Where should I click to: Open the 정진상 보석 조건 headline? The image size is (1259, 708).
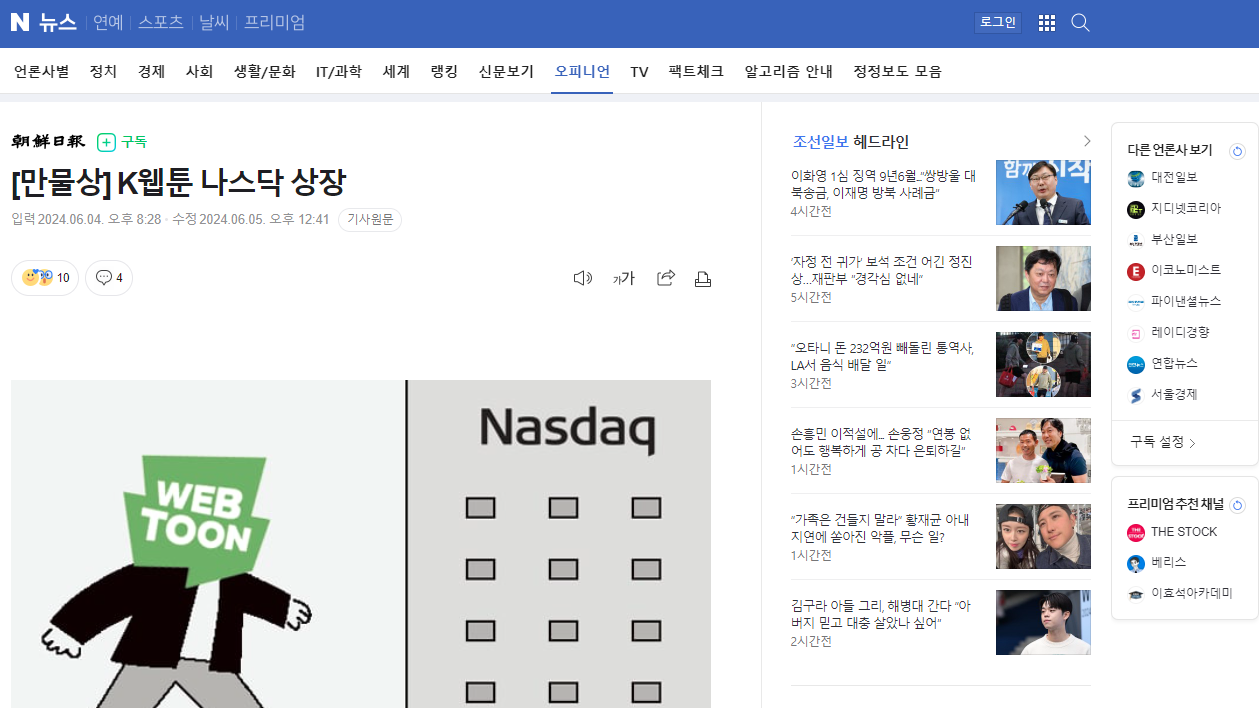(882, 270)
